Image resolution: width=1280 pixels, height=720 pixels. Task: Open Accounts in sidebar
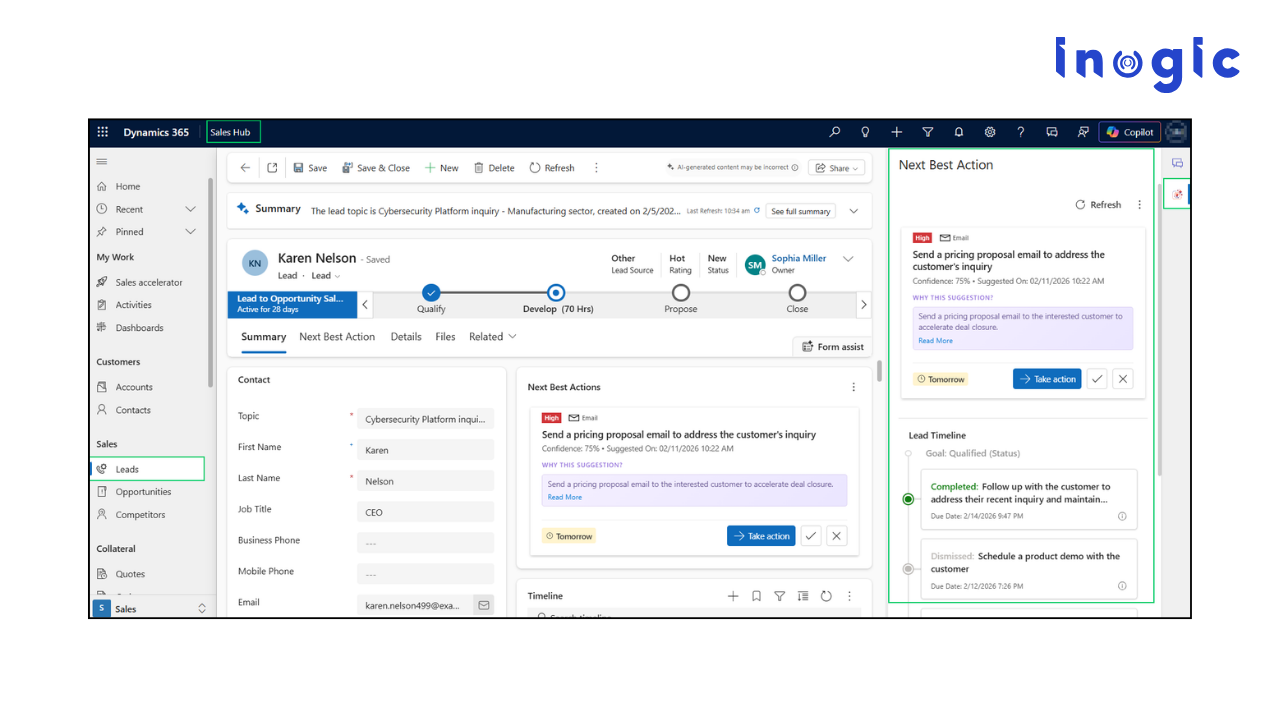[134, 387]
